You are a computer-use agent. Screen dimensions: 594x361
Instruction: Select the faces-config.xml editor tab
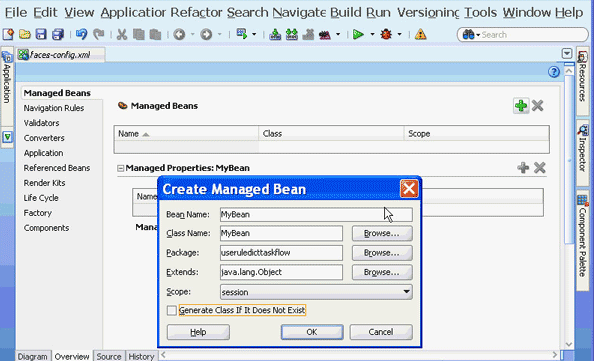click(61, 55)
